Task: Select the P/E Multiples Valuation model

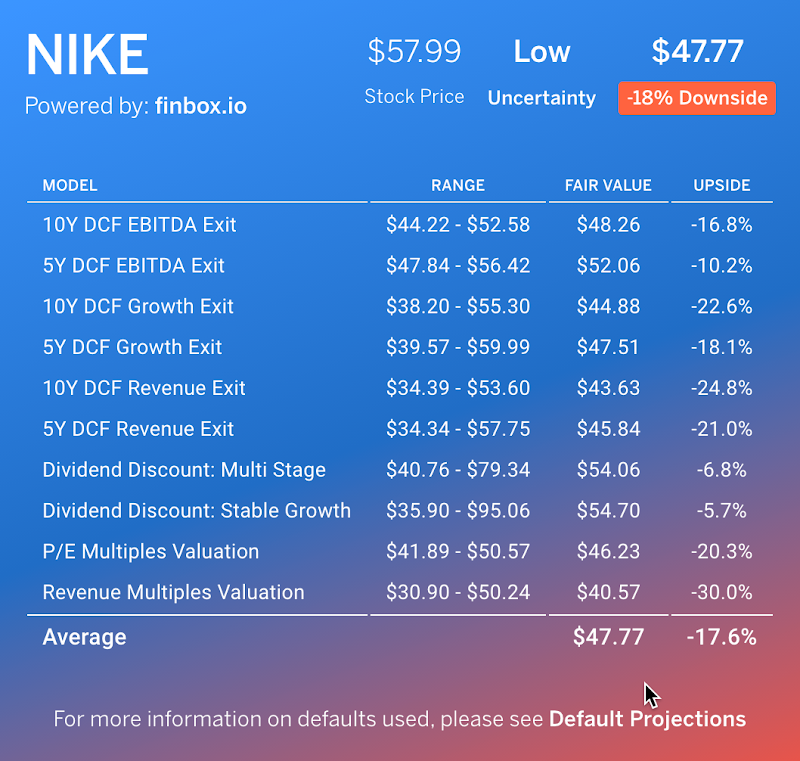Action: (150, 551)
